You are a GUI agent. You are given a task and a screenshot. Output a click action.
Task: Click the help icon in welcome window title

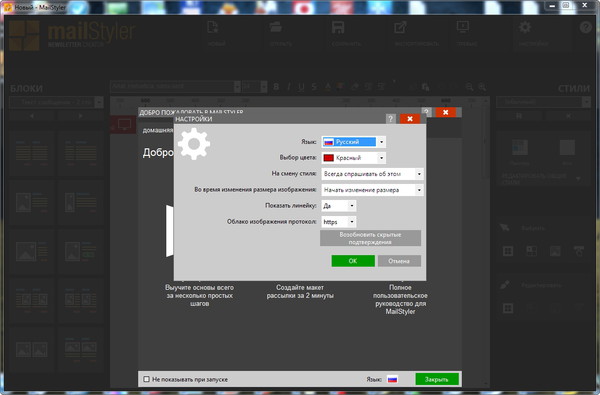pyautogui.click(x=427, y=112)
